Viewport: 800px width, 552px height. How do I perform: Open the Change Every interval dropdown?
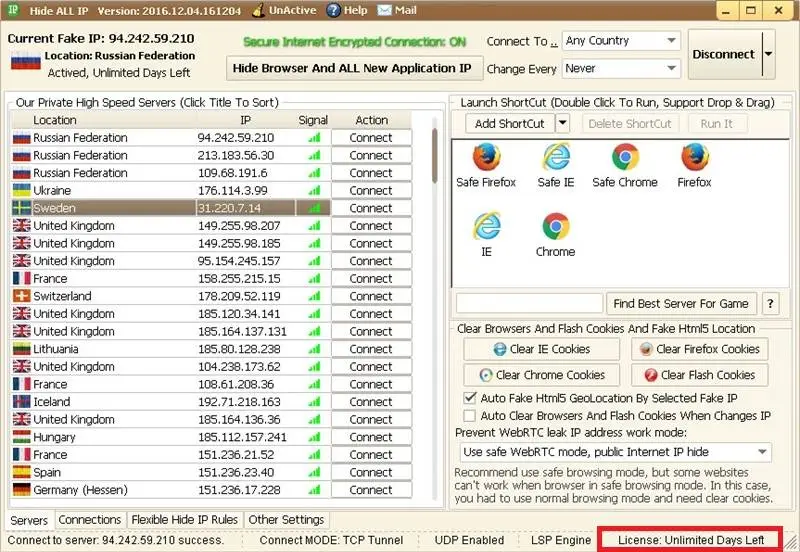point(621,68)
